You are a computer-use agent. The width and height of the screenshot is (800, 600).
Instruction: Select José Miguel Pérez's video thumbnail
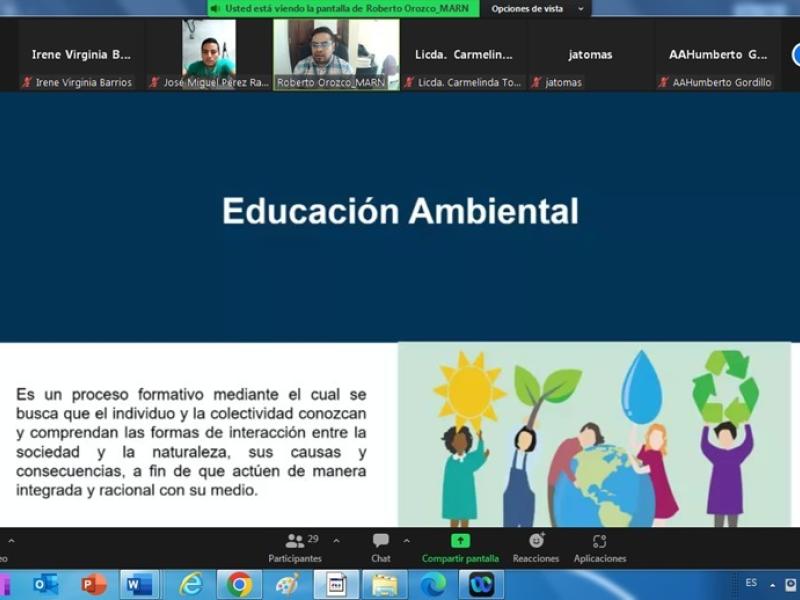209,55
